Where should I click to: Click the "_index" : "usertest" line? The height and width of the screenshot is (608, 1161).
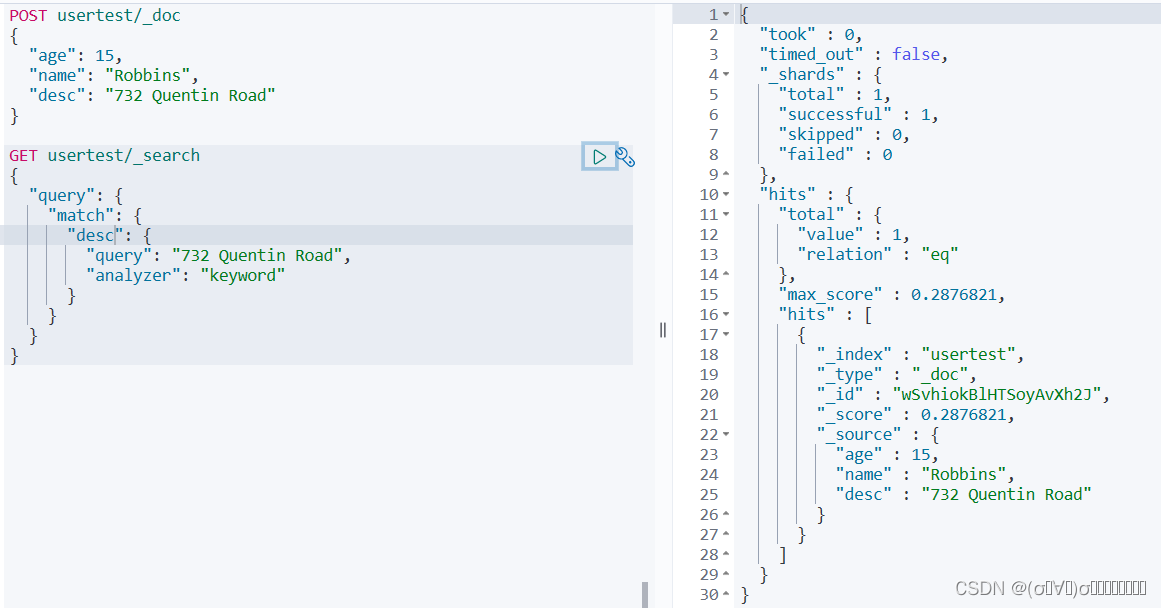[920, 355]
